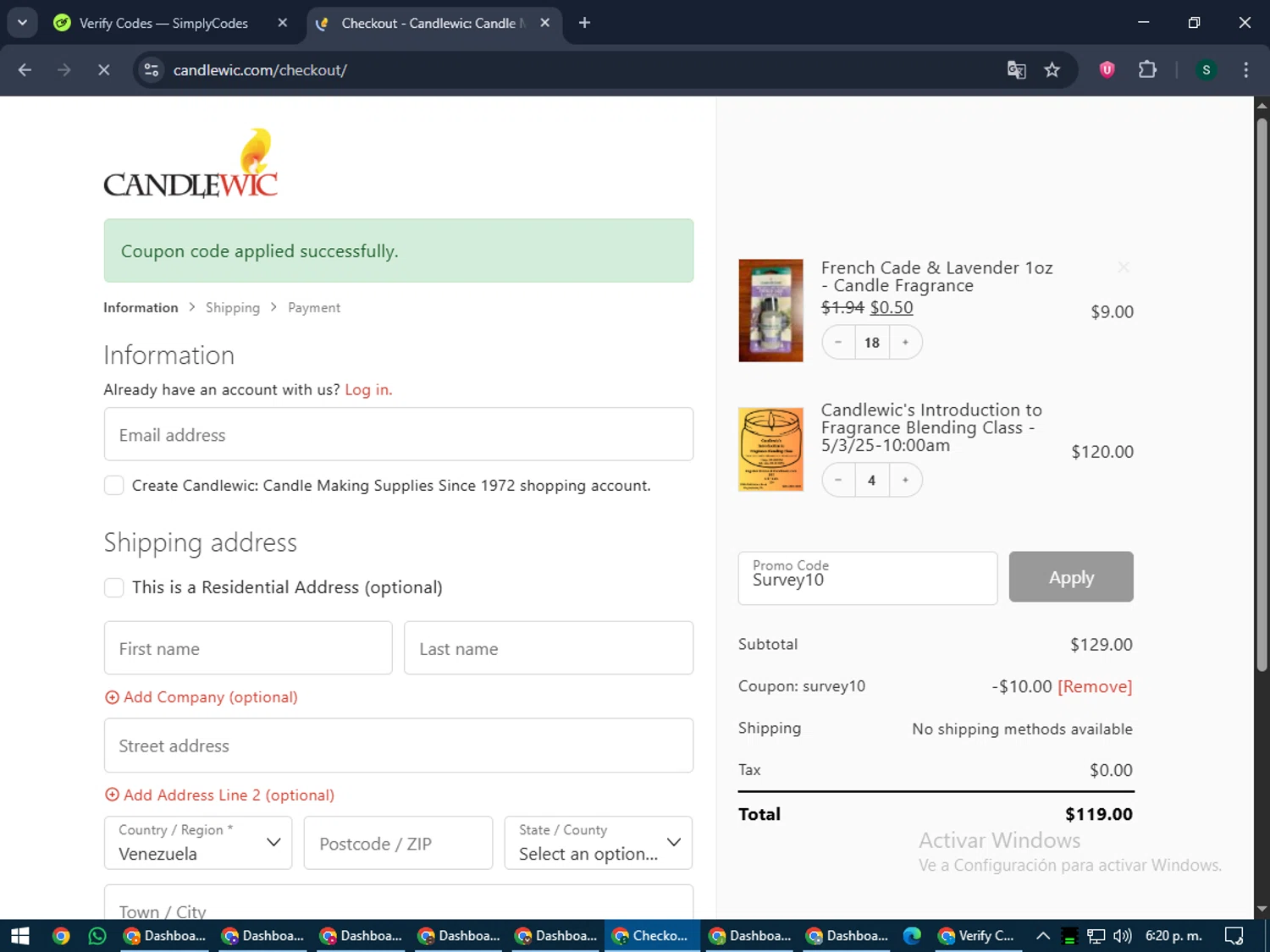
Task: Click Fragrance Blending Class thumbnail
Action: pos(770,449)
